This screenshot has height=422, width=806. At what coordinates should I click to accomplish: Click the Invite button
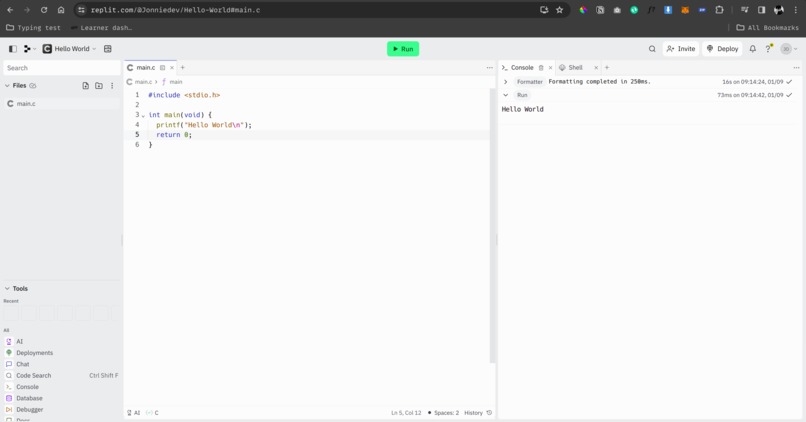(x=681, y=49)
